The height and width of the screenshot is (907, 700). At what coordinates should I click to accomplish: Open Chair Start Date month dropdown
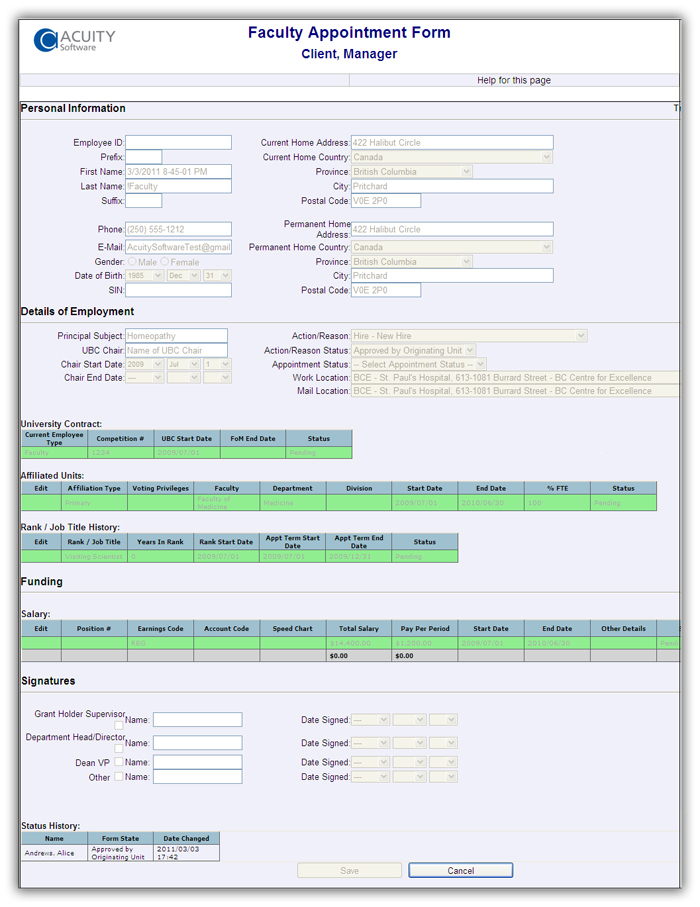point(183,364)
